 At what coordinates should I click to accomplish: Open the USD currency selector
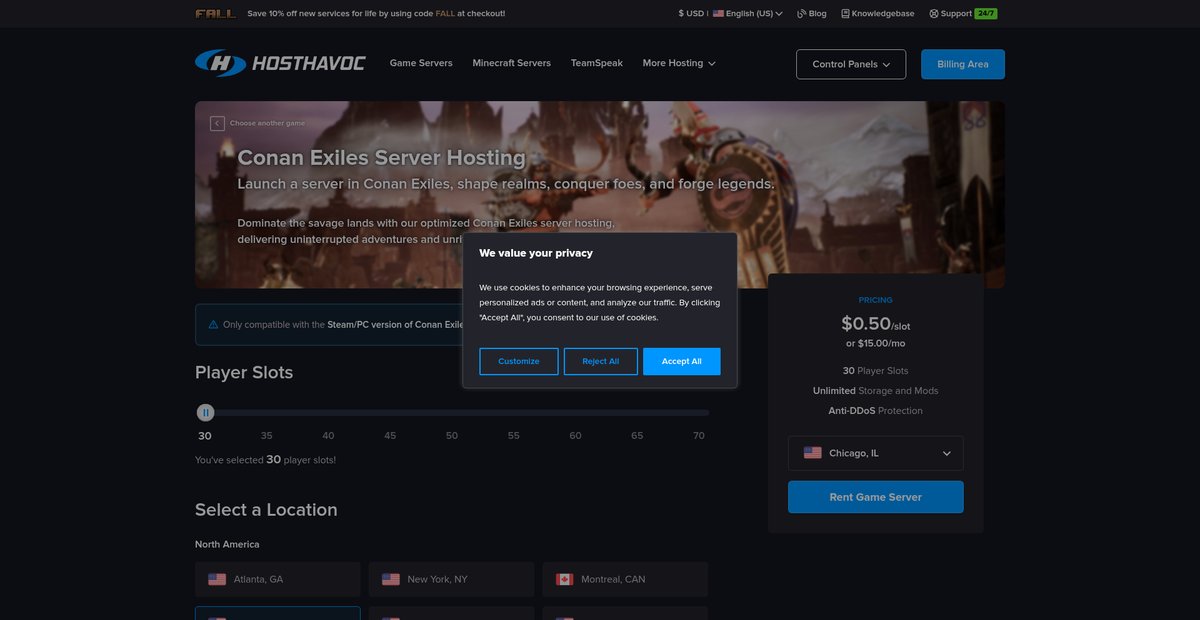click(x=691, y=14)
